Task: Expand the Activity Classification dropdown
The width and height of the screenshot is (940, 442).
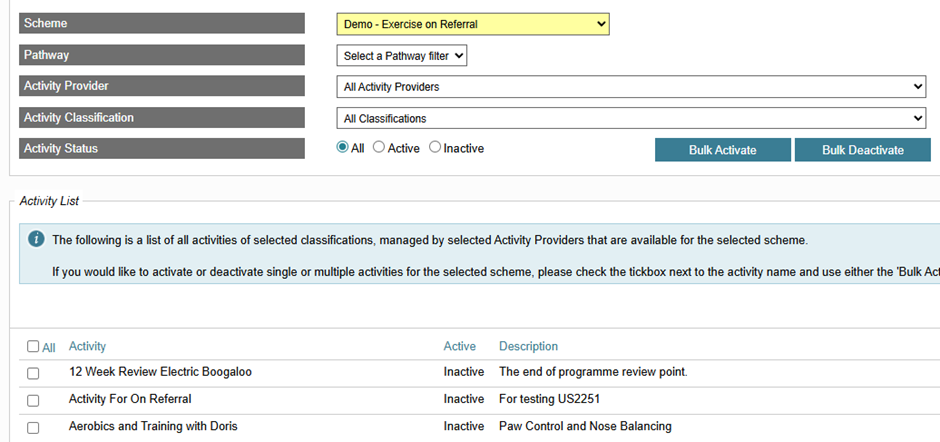Action: tap(632, 119)
